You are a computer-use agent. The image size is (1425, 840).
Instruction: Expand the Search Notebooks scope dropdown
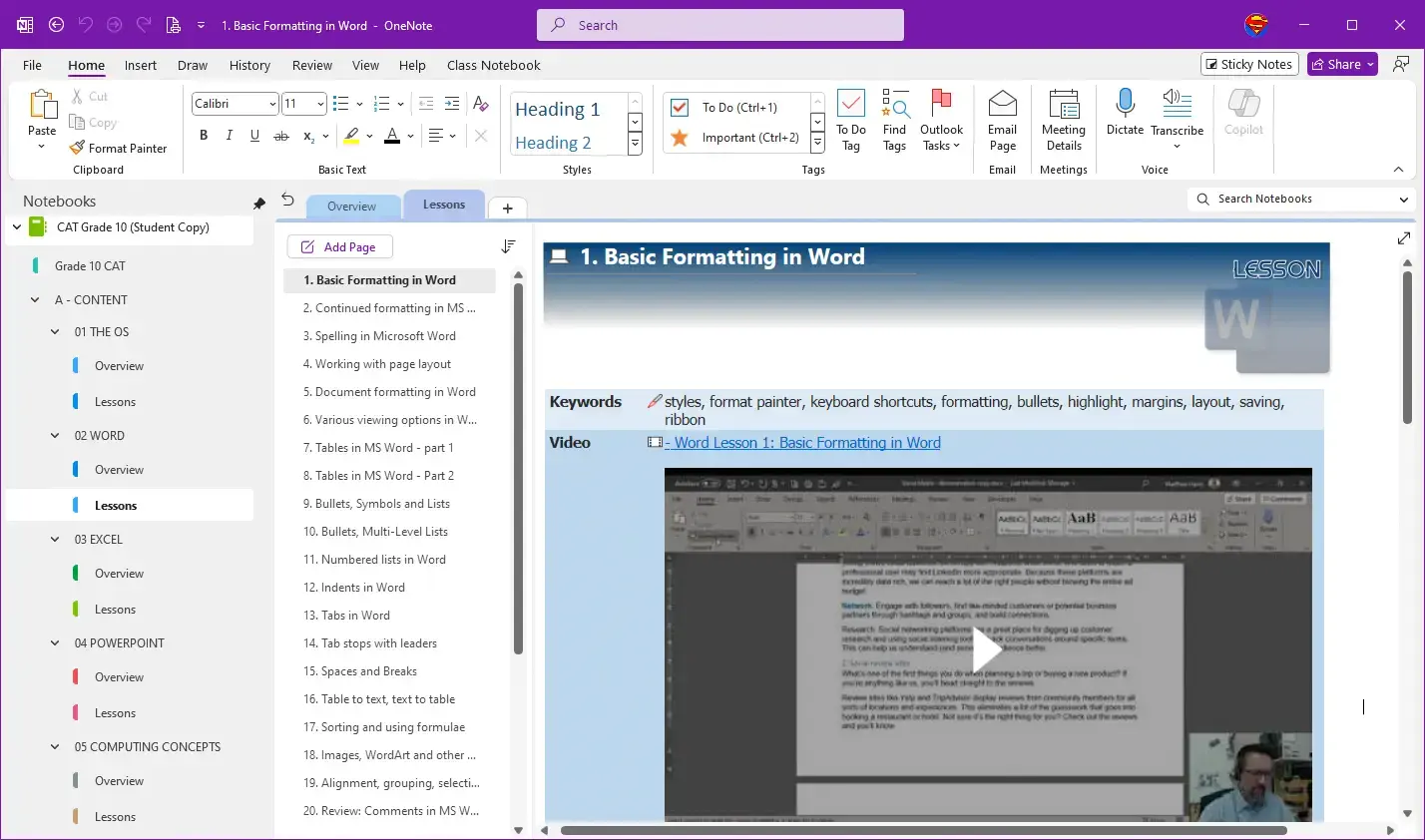pyautogui.click(x=1403, y=200)
